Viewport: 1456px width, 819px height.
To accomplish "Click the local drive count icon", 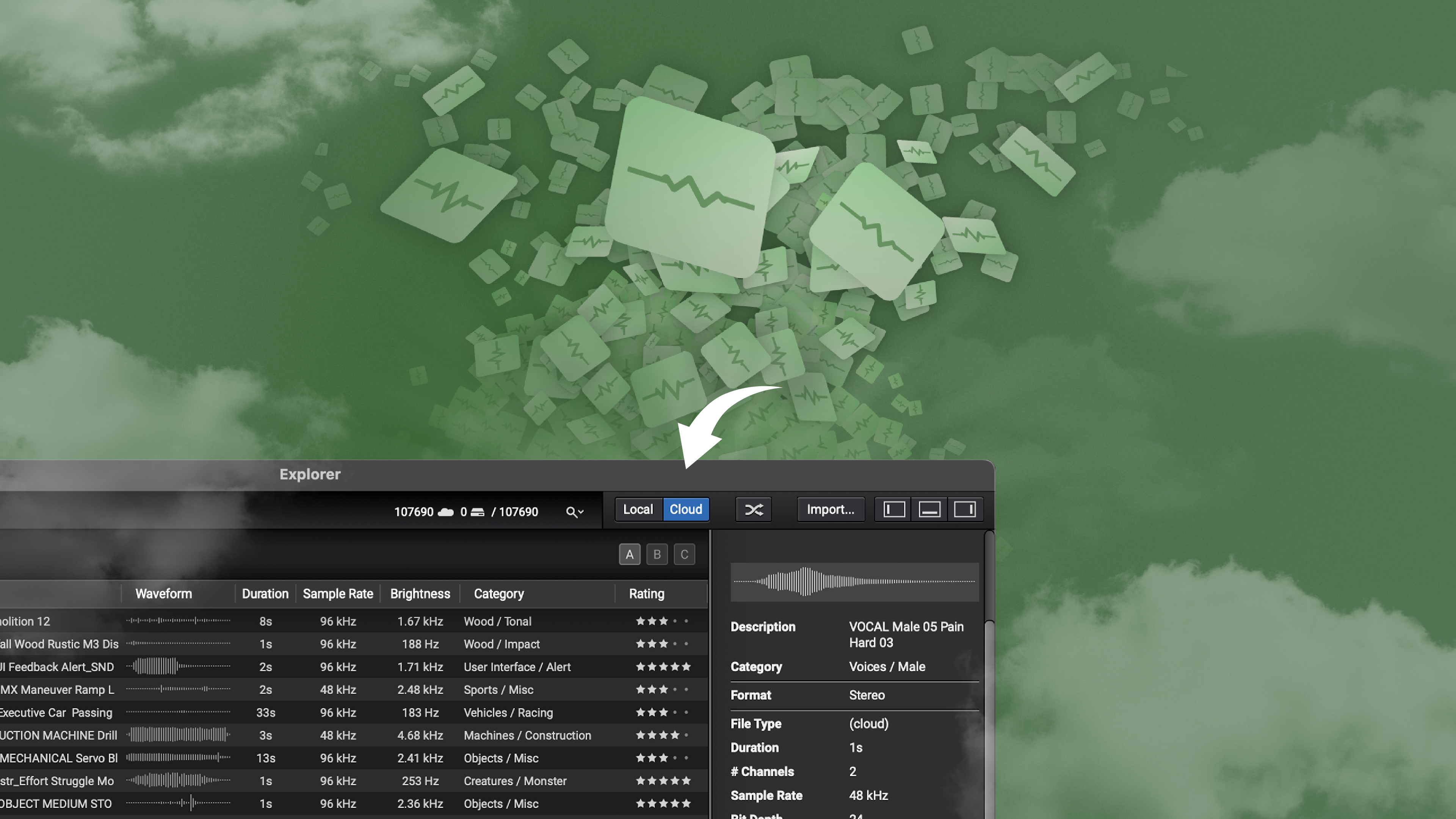I will pyautogui.click(x=476, y=512).
